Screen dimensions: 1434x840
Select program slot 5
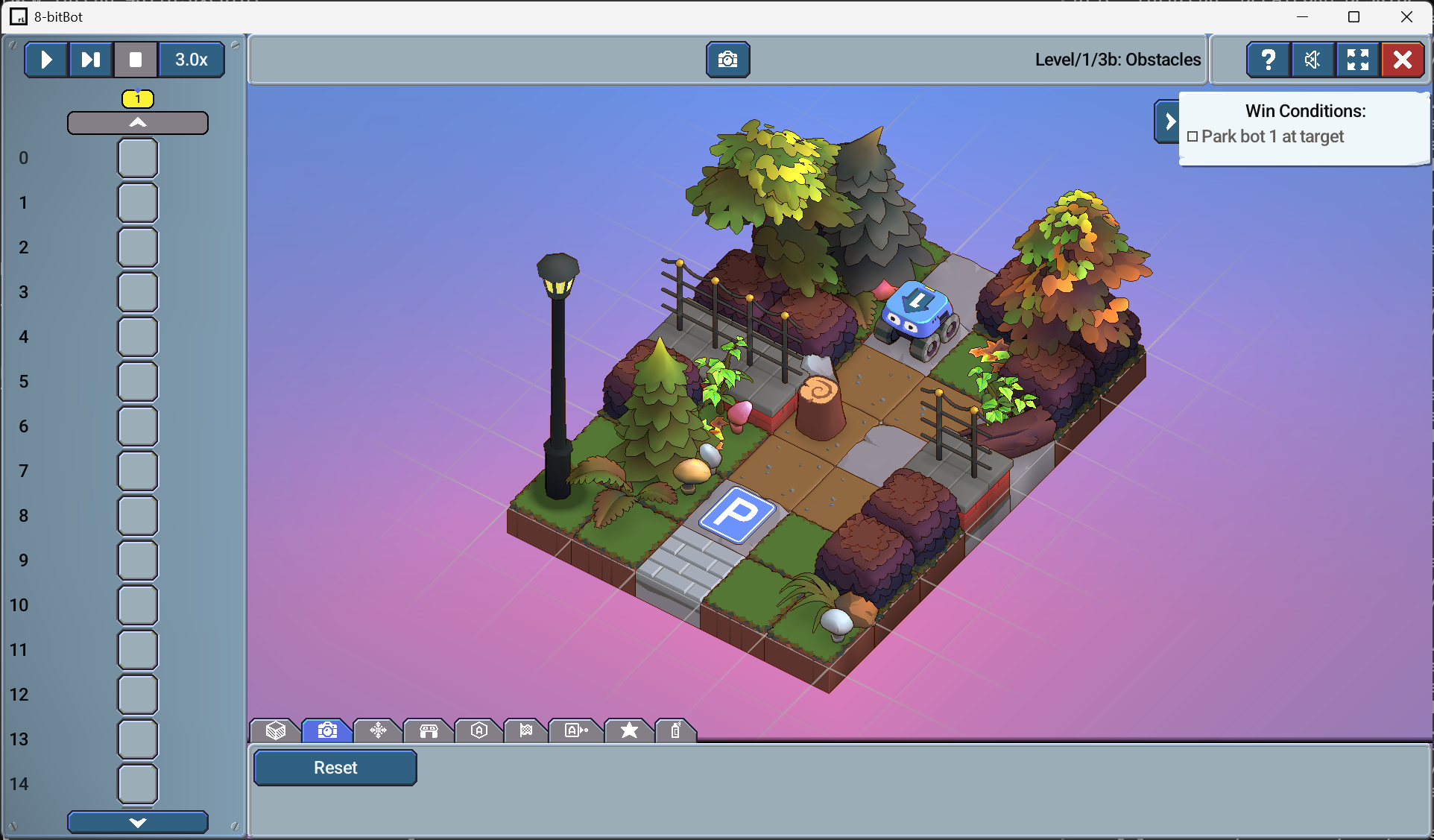click(138, 382)
